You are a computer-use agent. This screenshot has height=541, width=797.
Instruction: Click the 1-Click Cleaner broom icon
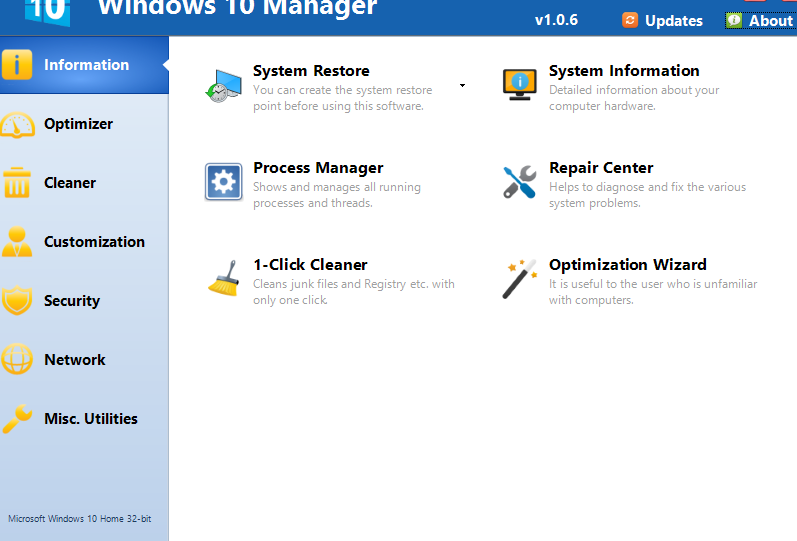pos(223,279)
